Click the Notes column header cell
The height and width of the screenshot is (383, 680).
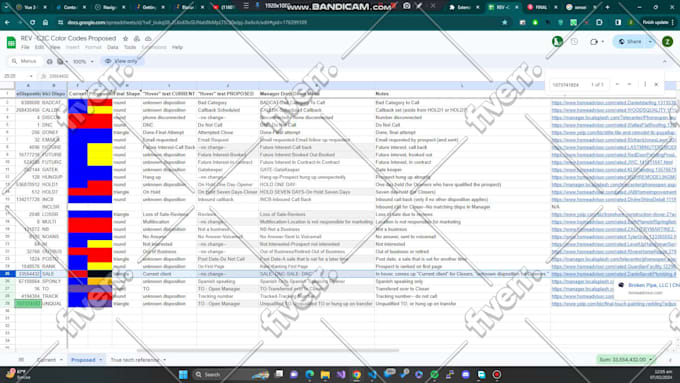(x=462, y=94)
